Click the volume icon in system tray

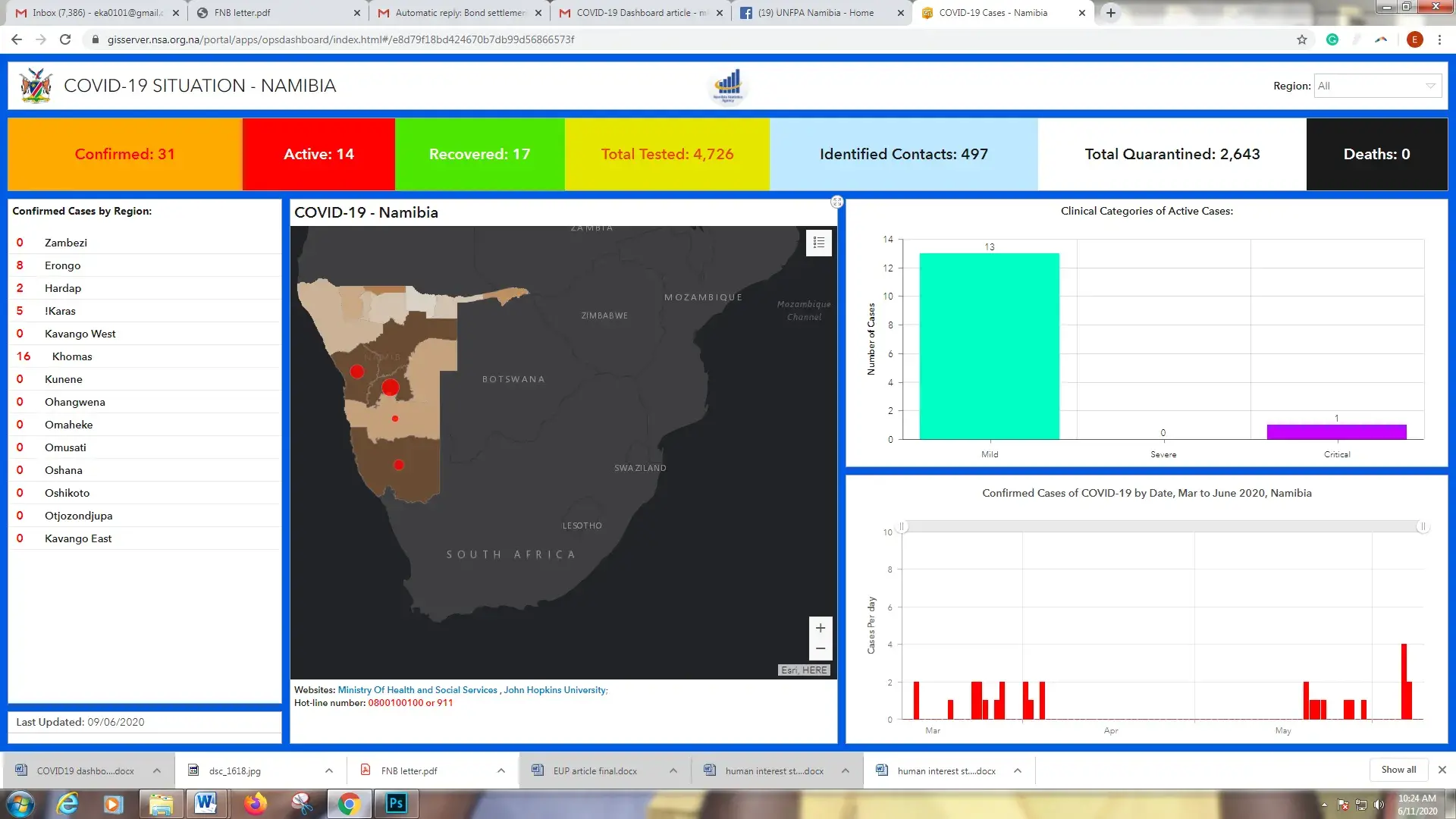point(1379,805)
